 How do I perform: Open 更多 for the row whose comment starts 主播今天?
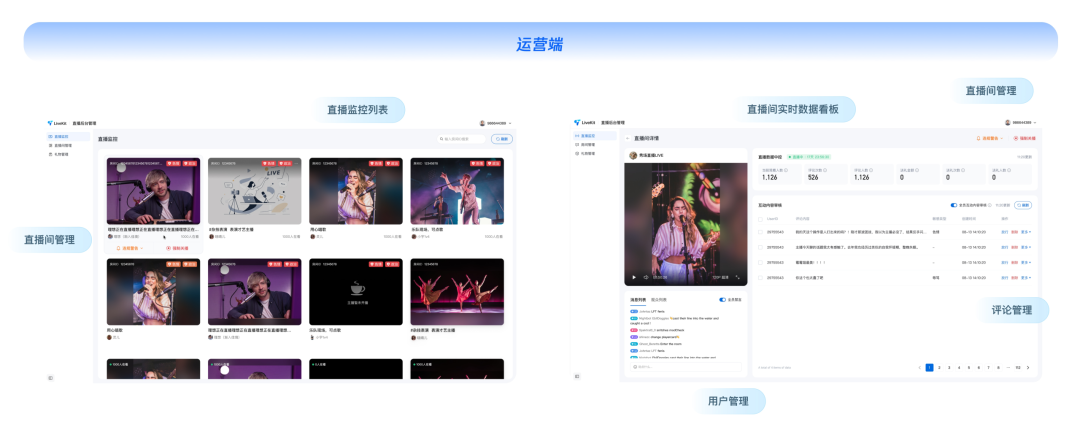coord(1026,247)
